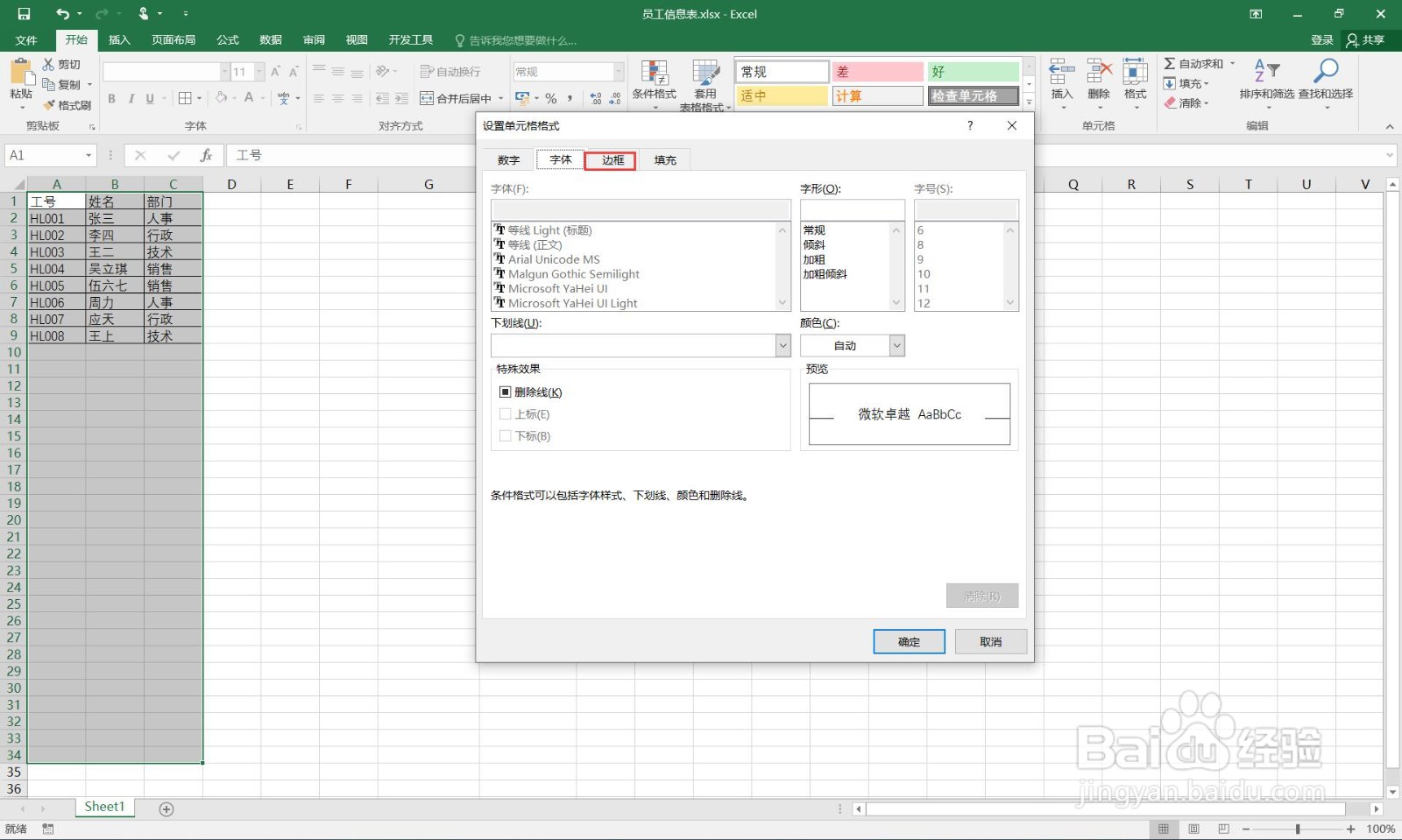Click the Sign in link
This screenshot has width=1402, height=840.
1321,40
